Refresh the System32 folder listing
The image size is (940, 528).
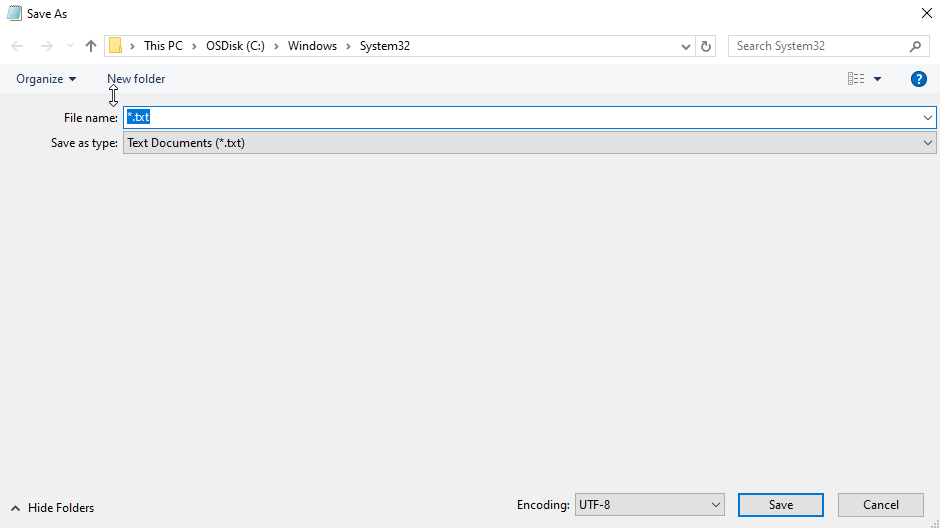(x=707, y=46)
